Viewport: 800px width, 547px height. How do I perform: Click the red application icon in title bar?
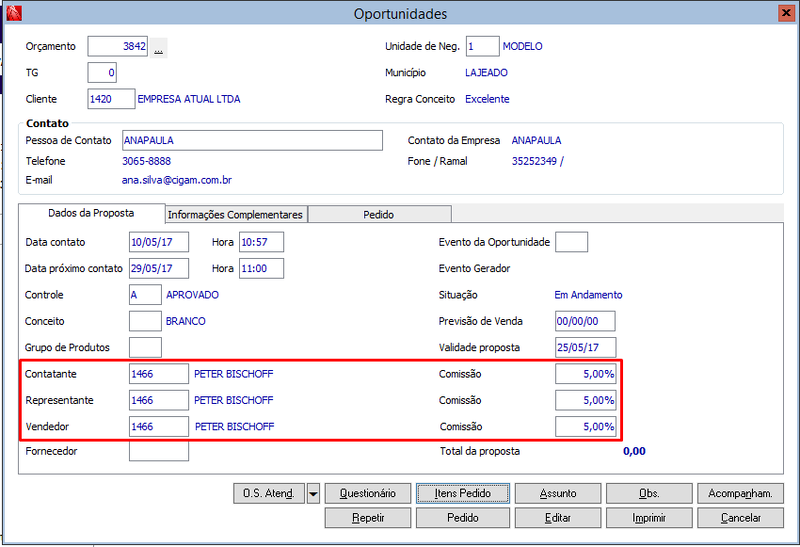pyautogui.click(x=14, y=13)
